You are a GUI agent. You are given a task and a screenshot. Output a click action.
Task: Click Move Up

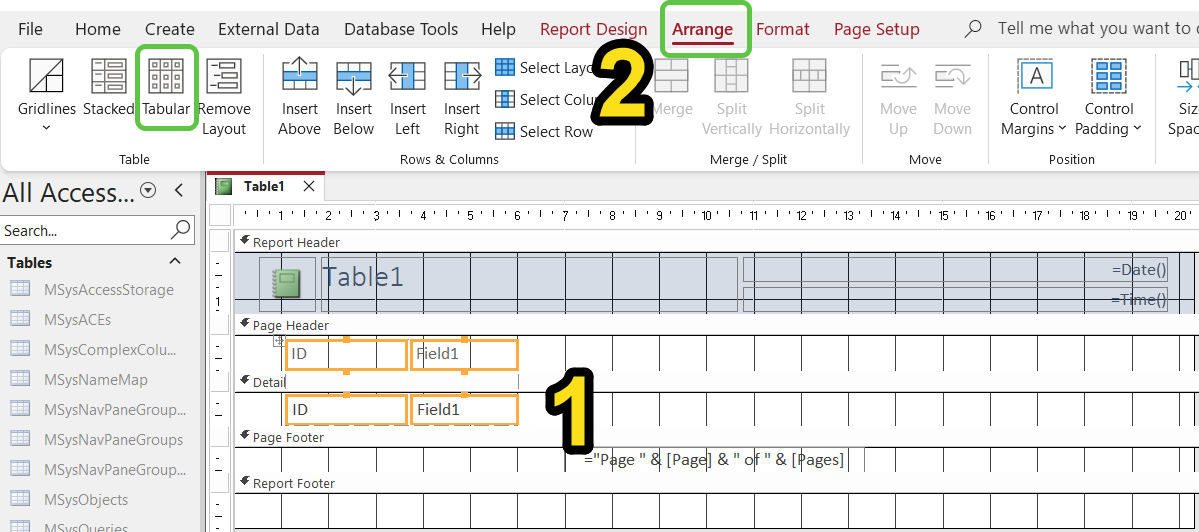click(x=898, y=96)
